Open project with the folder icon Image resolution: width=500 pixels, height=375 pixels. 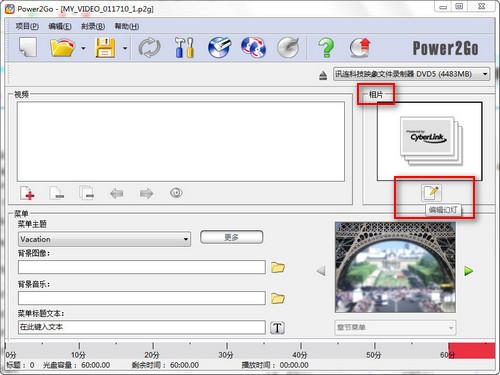[x=62, y=48]
